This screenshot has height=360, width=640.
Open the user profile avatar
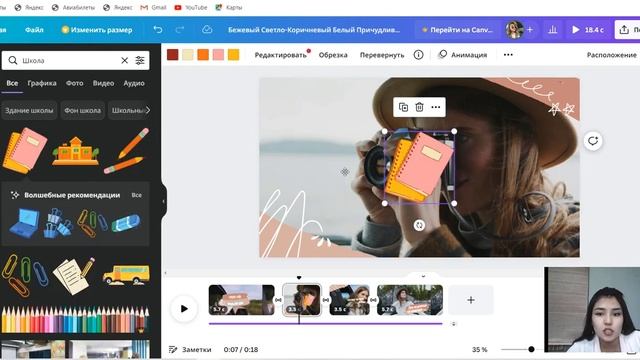[514, 30]
